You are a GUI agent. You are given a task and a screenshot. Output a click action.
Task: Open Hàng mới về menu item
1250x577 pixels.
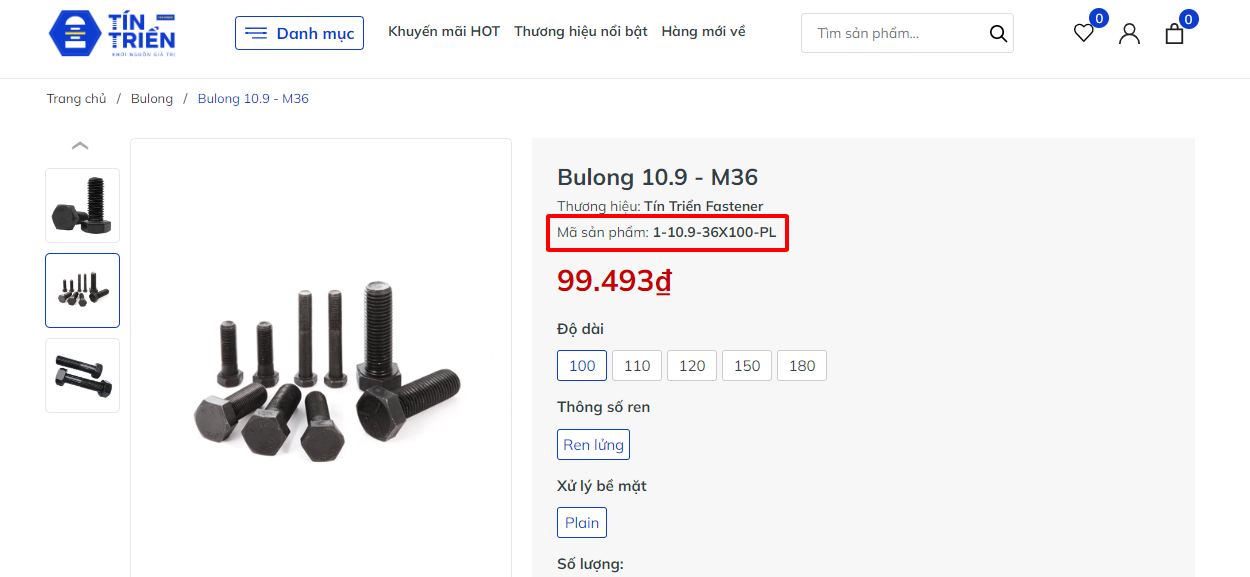pos(703,31)
